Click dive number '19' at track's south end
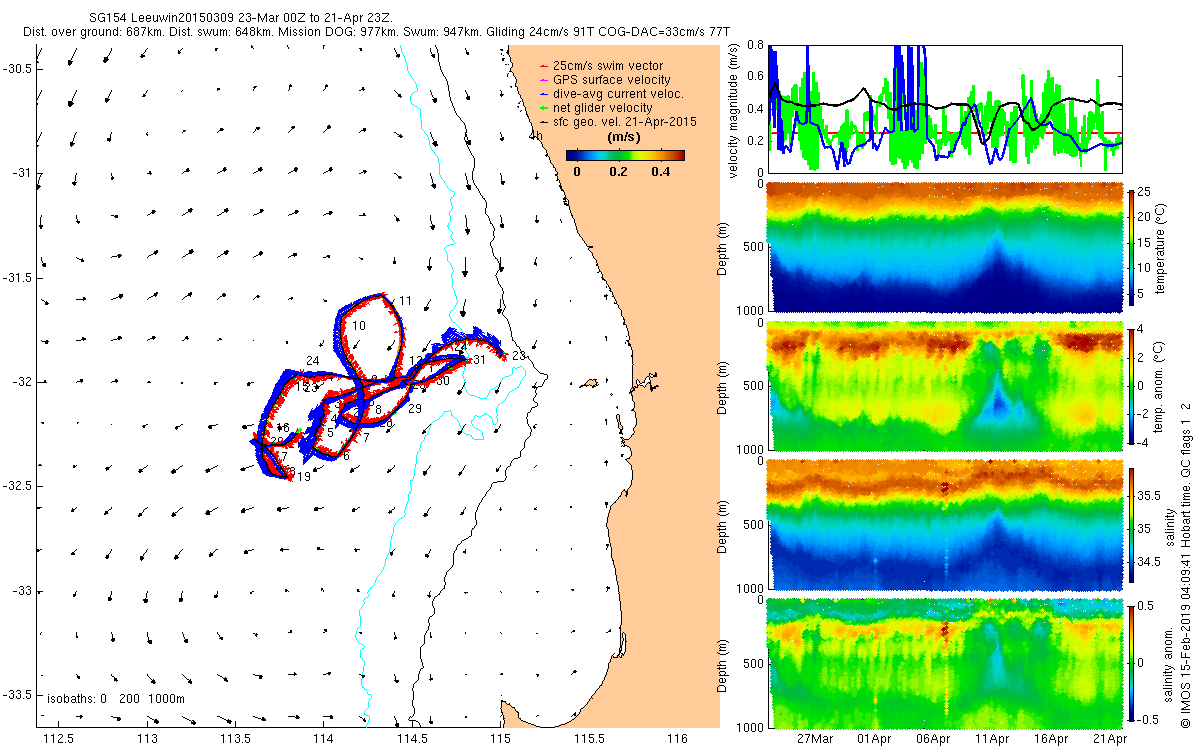The height and width of the screenshot is (750, 1200). click(x=303, y=477)
